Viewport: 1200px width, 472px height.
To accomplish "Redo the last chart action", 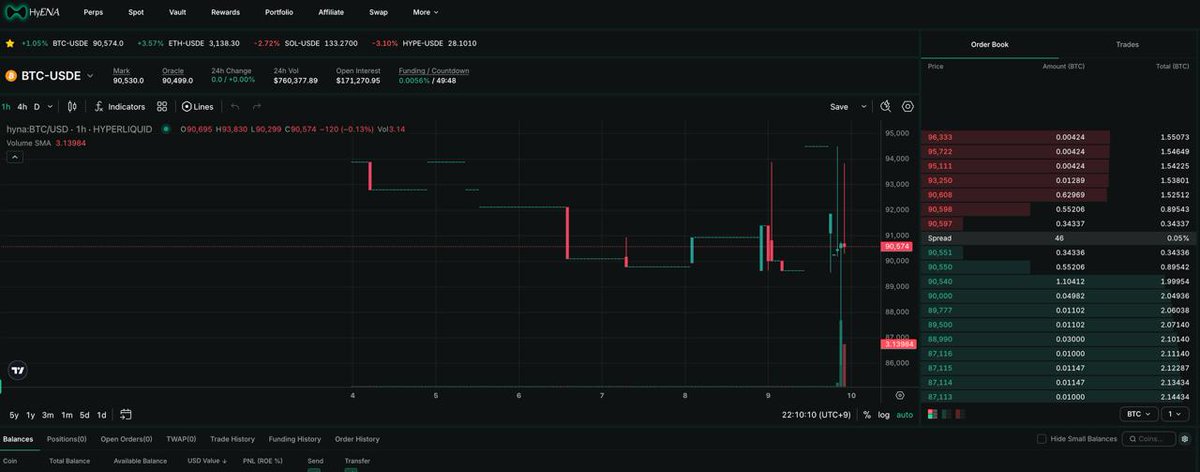I will point(257,106).
